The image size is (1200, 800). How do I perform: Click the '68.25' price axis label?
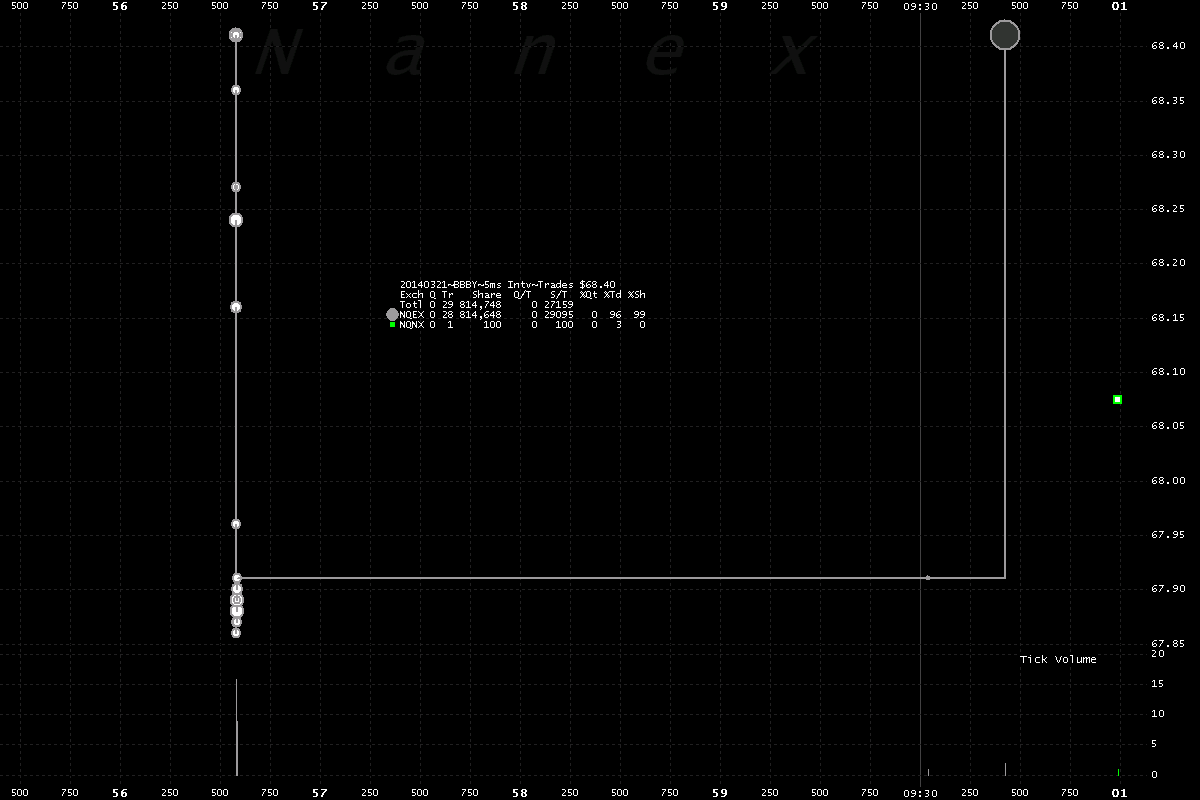1168,209
